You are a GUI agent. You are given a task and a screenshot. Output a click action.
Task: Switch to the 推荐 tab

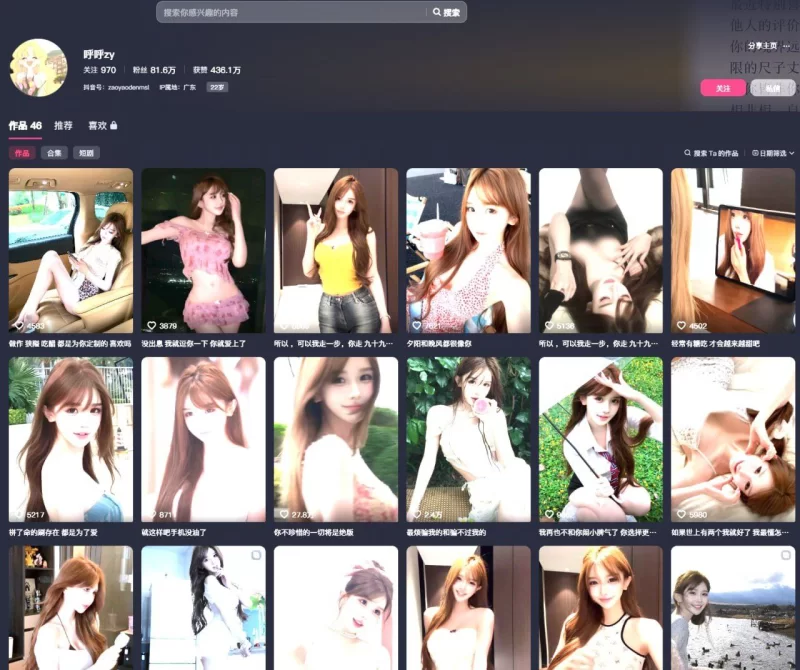click(63, 126)
